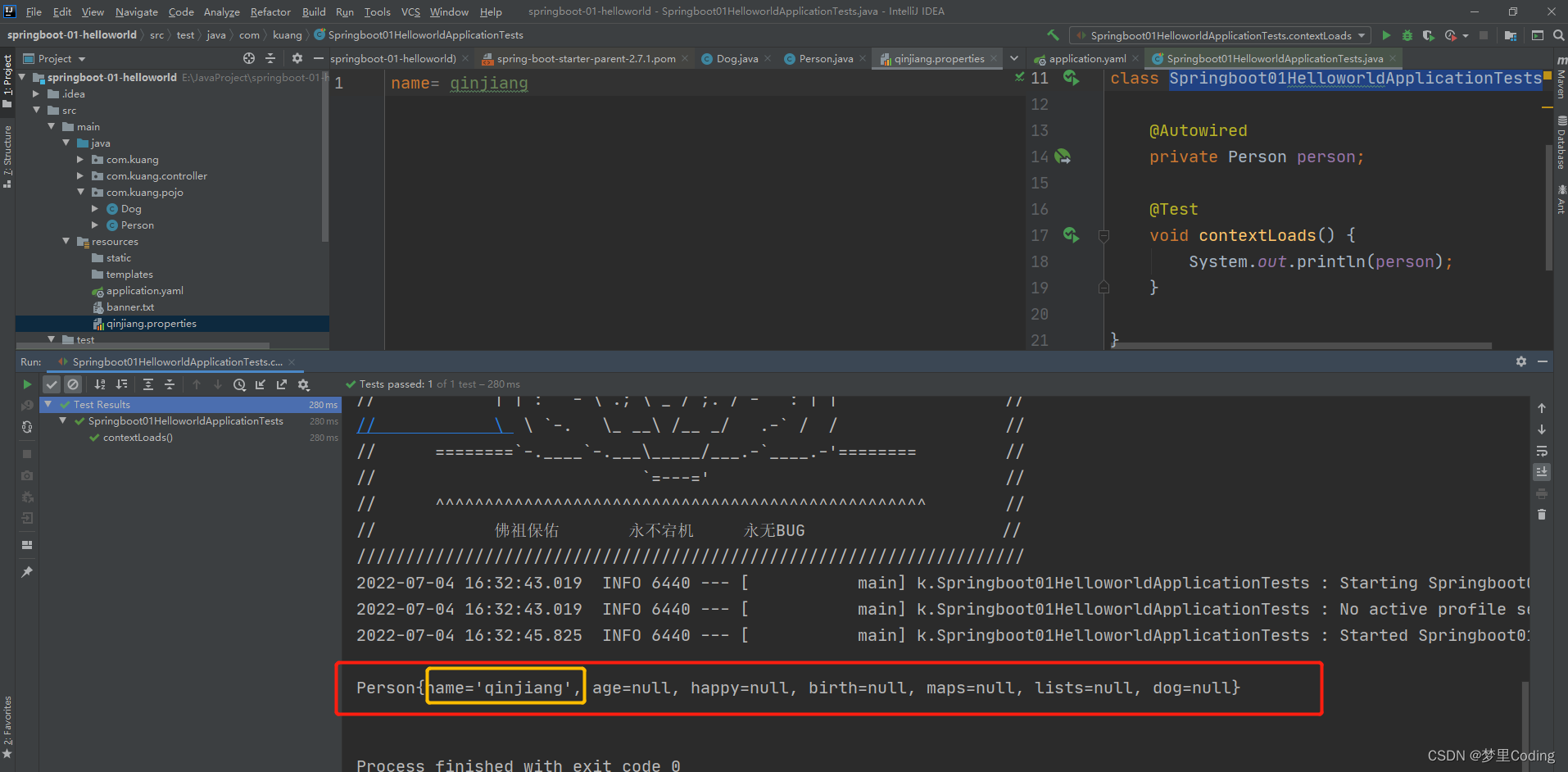Click fold marker on contextLoads method
Viewport: 1568px width, 772px height.
[x=1103, y=236]
